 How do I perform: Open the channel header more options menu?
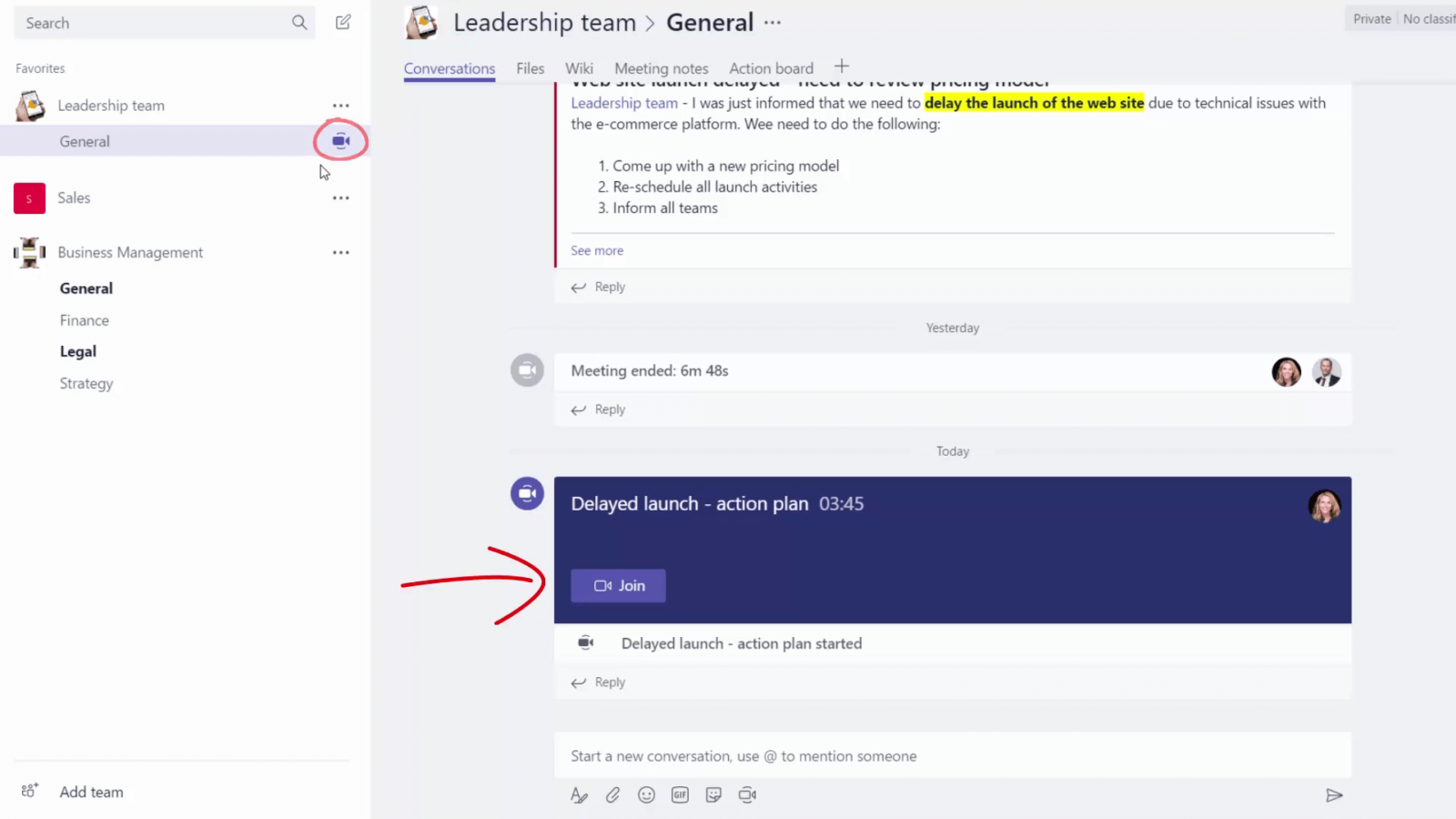(771, 22)
